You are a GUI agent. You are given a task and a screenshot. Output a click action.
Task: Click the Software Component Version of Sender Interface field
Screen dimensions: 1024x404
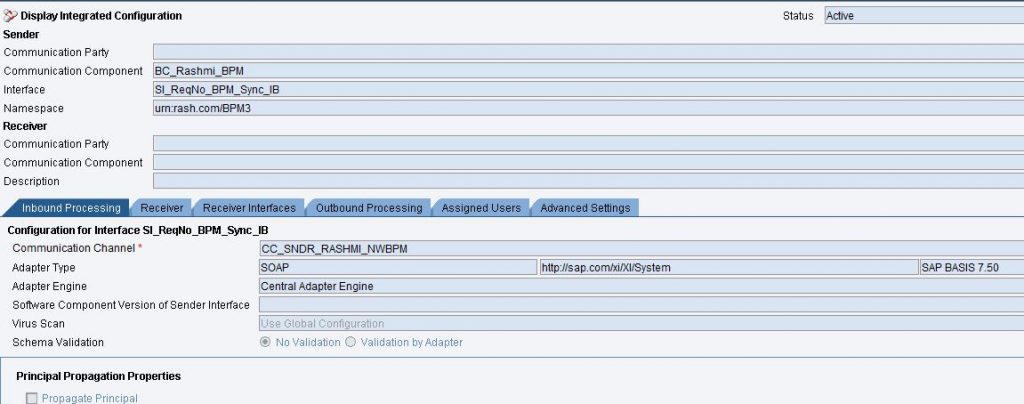click(641, 305)
